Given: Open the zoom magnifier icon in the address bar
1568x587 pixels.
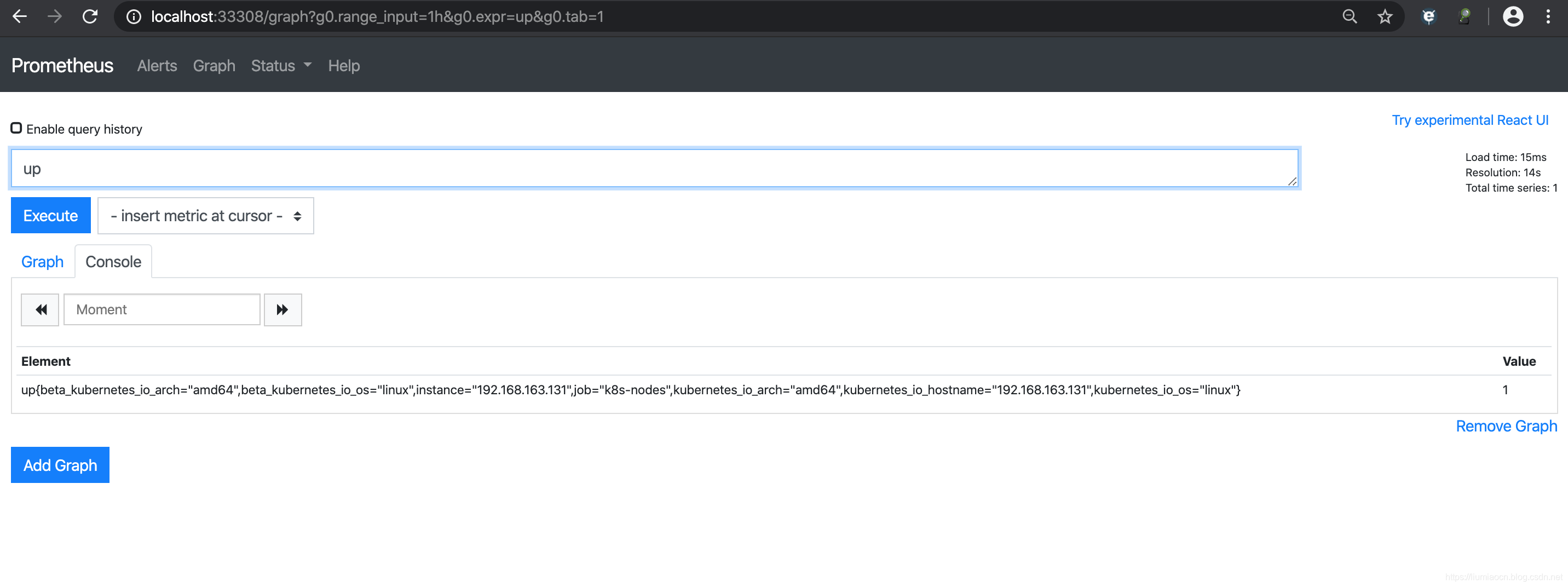Looking at the screenshot, I should pos(1350,16).
